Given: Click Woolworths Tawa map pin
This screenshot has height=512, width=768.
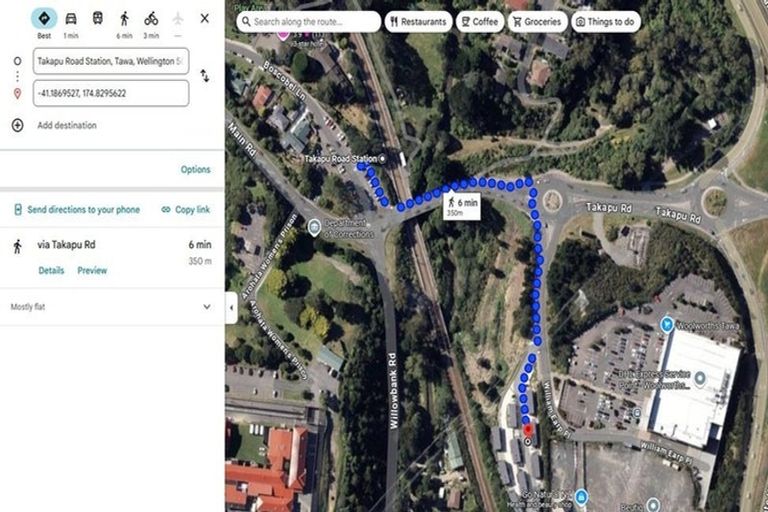Looking at the screenshot, I should tap(667, 324).
